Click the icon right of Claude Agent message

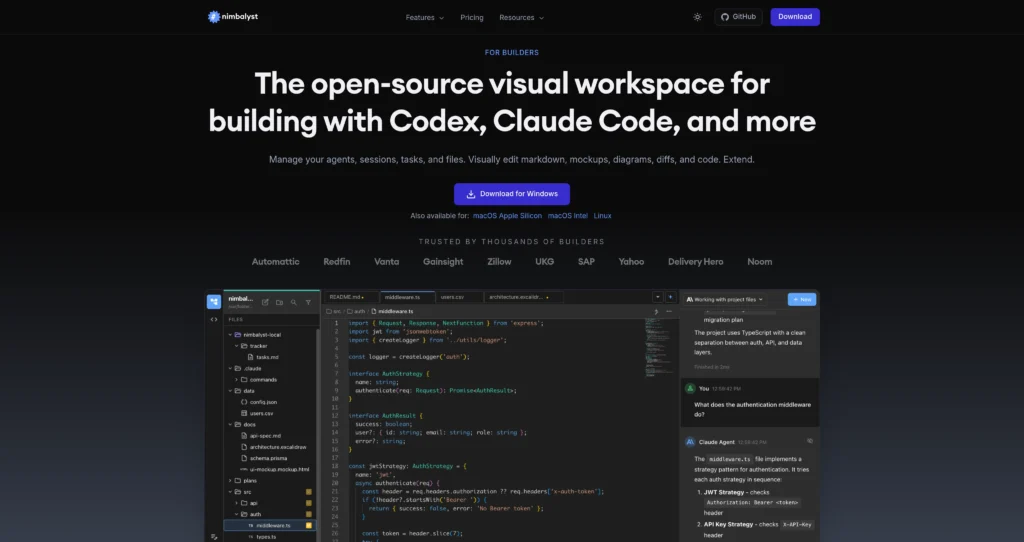coord(810,441)
